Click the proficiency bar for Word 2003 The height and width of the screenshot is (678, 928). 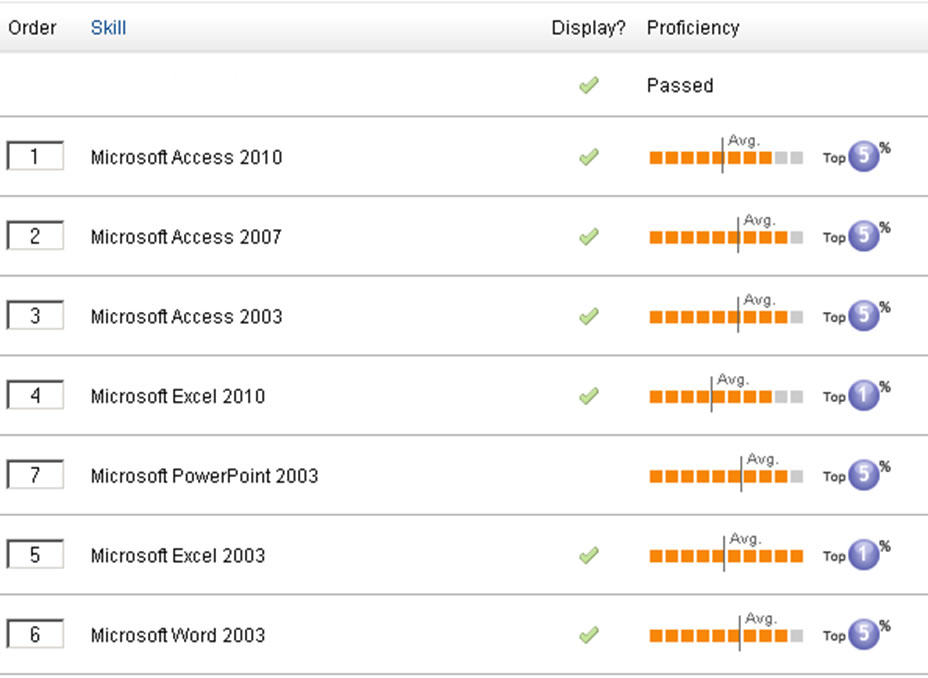[726, 635]
